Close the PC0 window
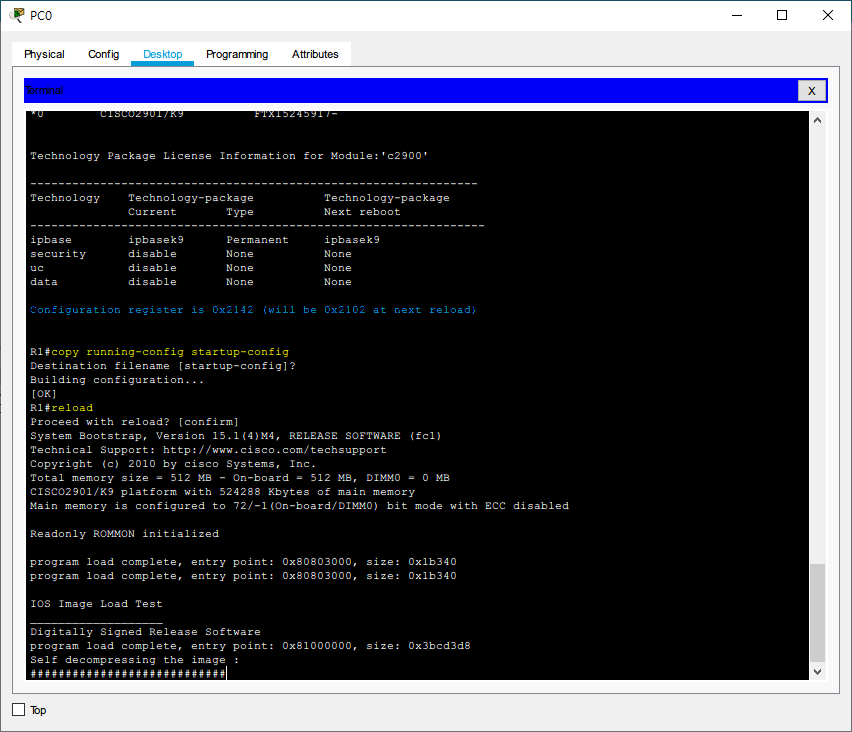 pos(828,15)
